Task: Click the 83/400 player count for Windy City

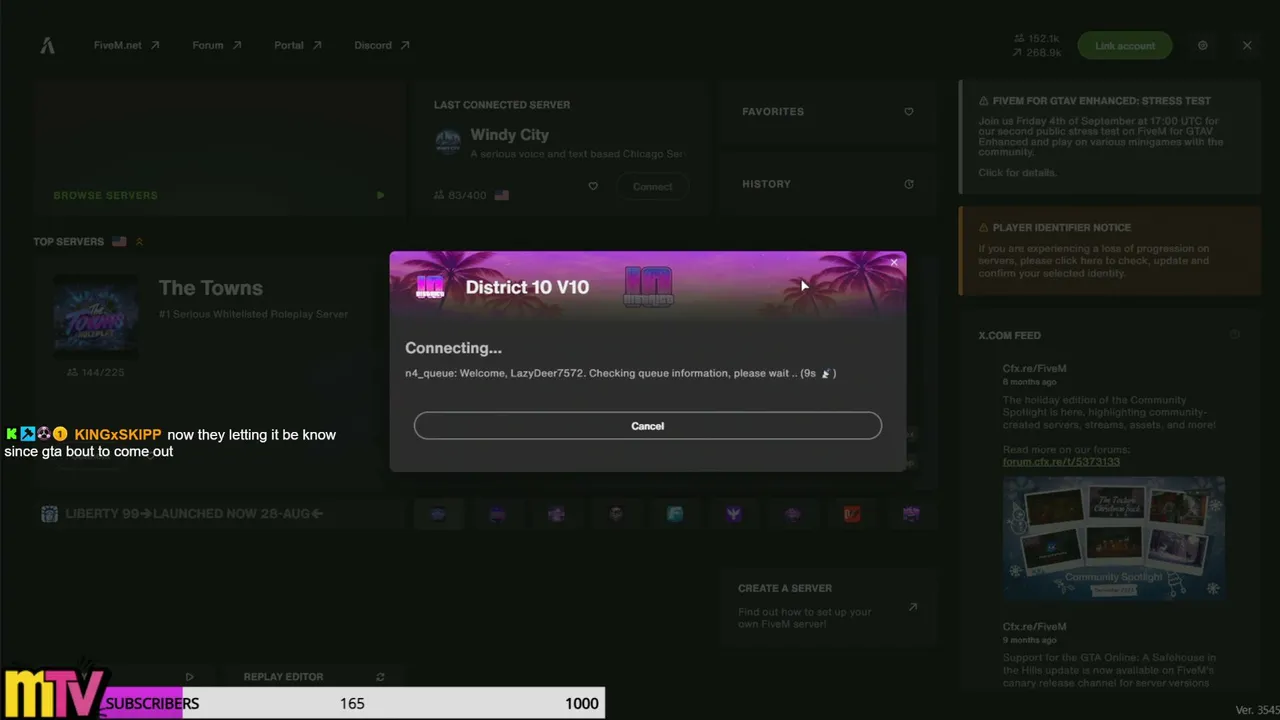Action: (x=460, y=195)
